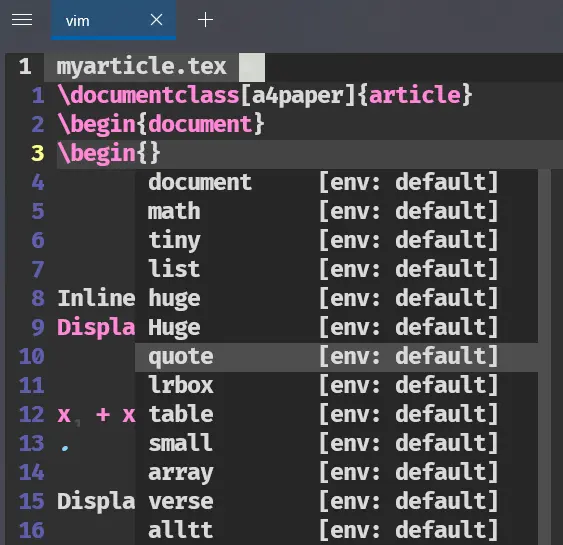Choose 'verse' environment from popup
This screenshot has width=563, height=545.
tap(336, 502)
